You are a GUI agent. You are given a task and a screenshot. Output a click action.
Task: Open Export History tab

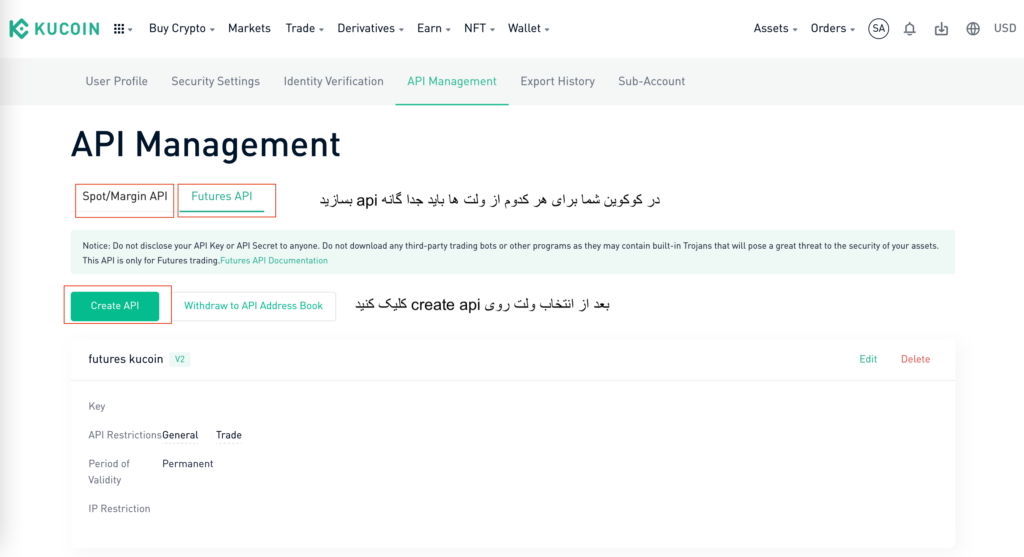[557, 82]
